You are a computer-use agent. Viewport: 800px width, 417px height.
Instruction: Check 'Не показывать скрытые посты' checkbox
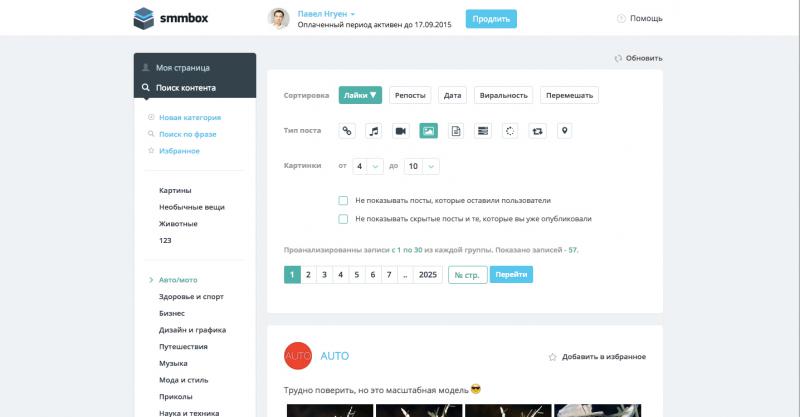click(343, 219)
